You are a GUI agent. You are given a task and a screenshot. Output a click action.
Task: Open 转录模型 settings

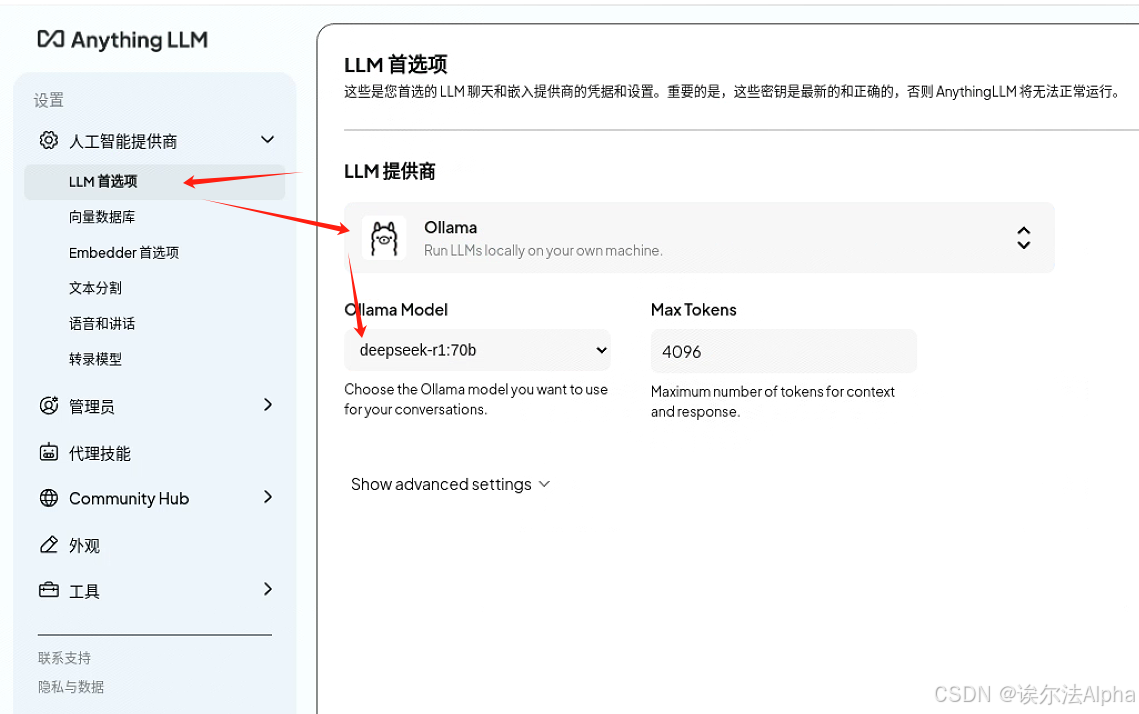(95, 360)
